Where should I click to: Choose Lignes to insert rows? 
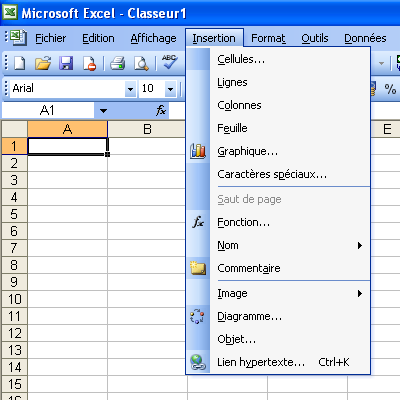[x=278, y=82]
